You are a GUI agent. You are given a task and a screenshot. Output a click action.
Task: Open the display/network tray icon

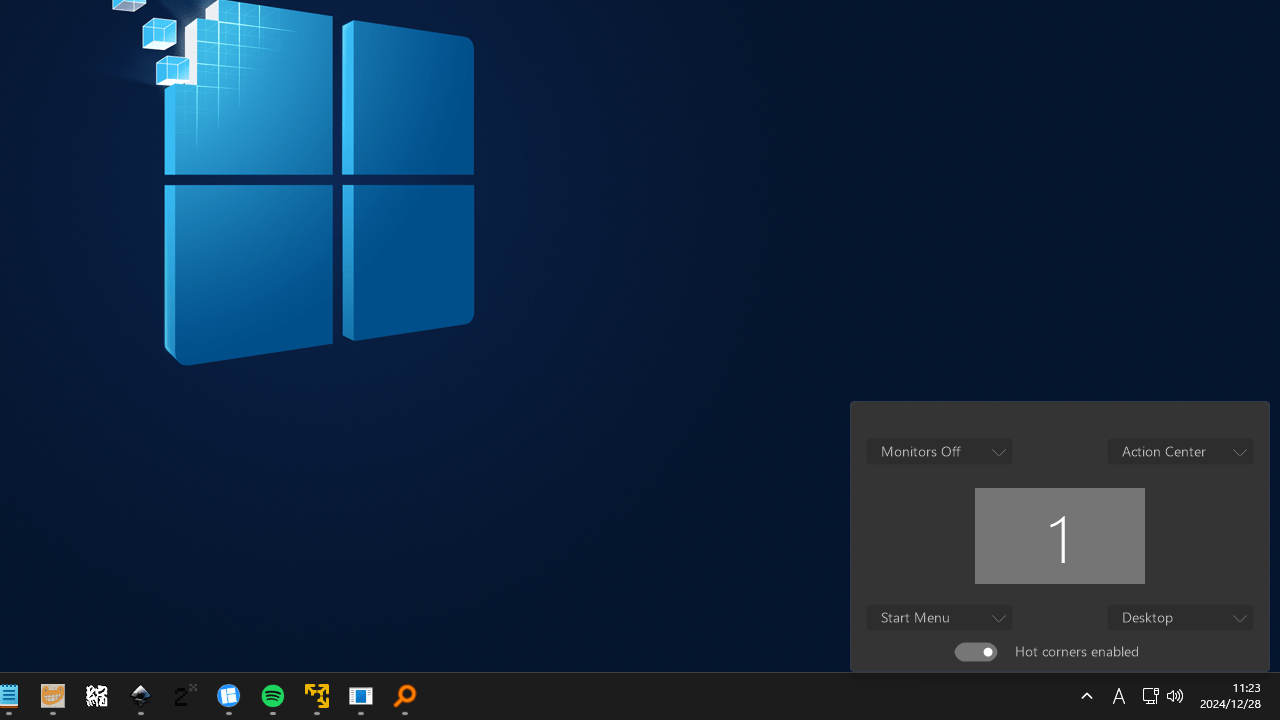[1150, 696]
